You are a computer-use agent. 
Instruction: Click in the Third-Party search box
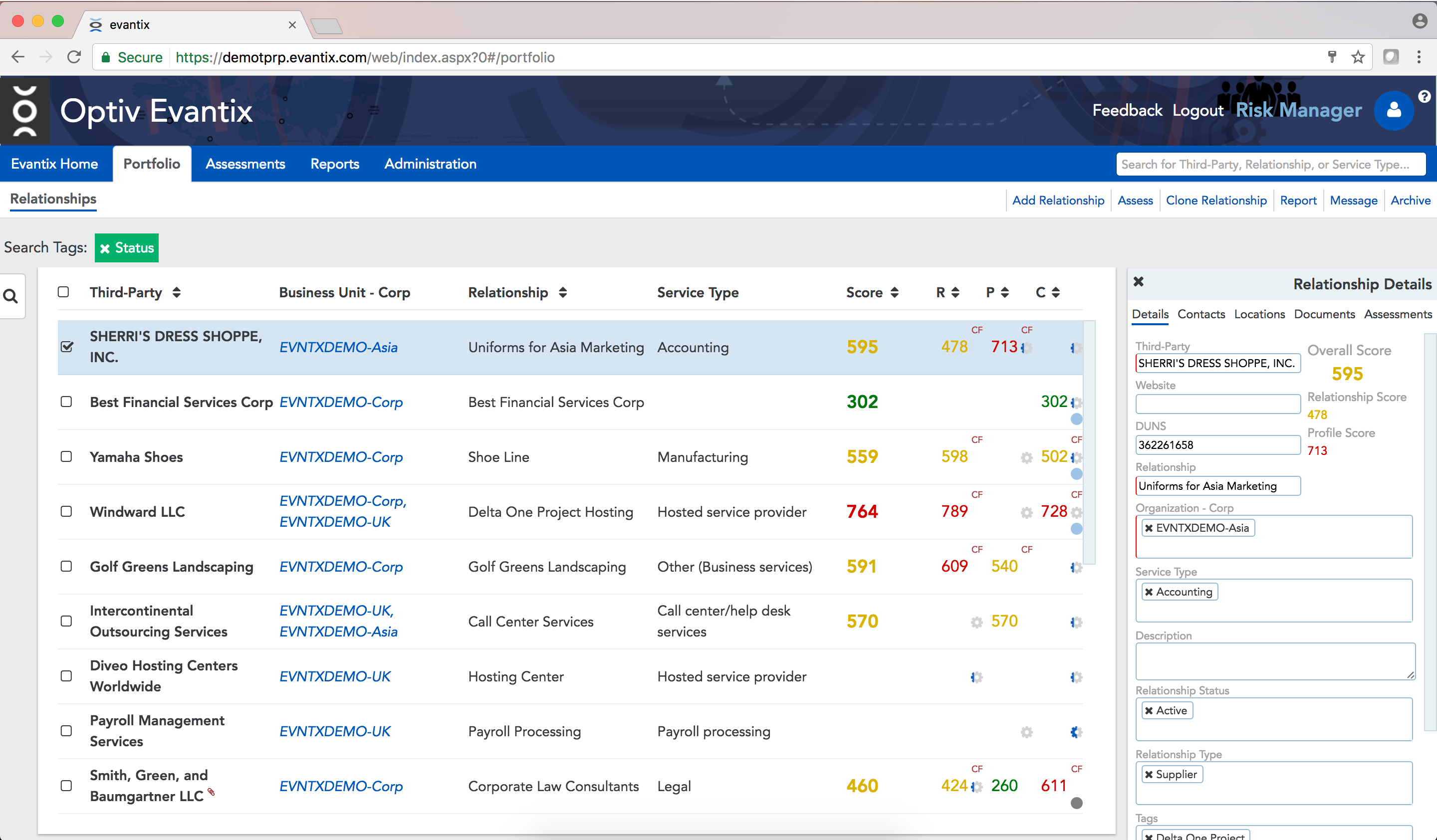coord(1270,164)
